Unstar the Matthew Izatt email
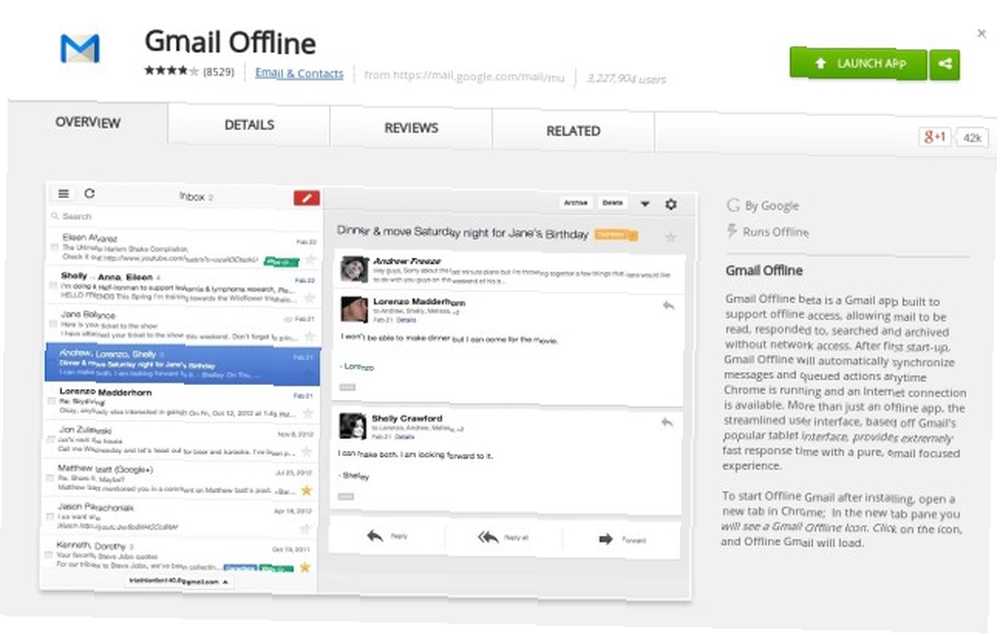This screenshot has height=635, width=1000. coord(307,490)
